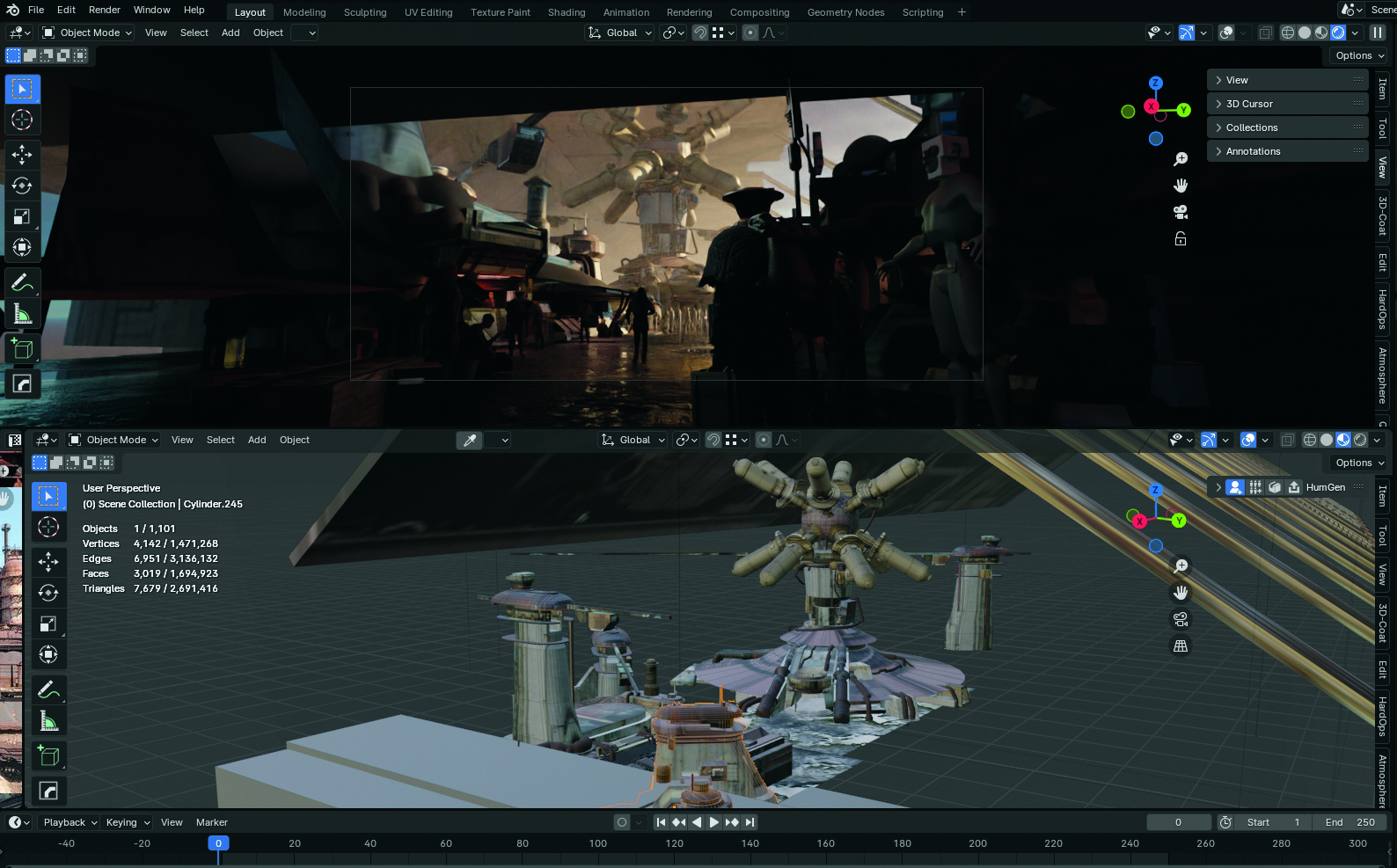Choose the Rotate tool in the upper viewport
The image size is (1397, 868).
point(22,186)
